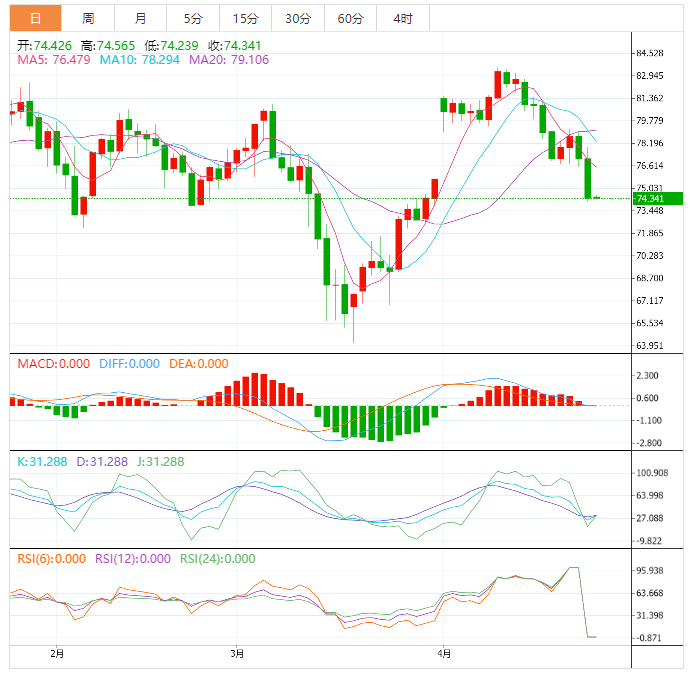Switch to the 周 (weekly) tab

[x=88, y=18]
